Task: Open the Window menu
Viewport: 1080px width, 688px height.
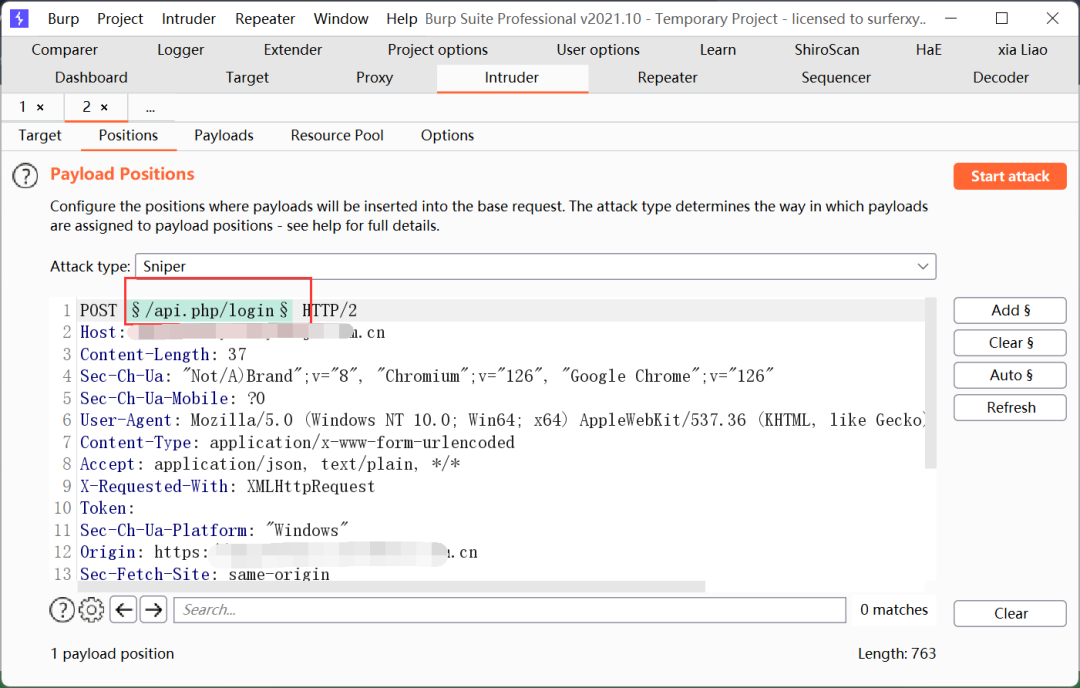Action: click(341, 19)
